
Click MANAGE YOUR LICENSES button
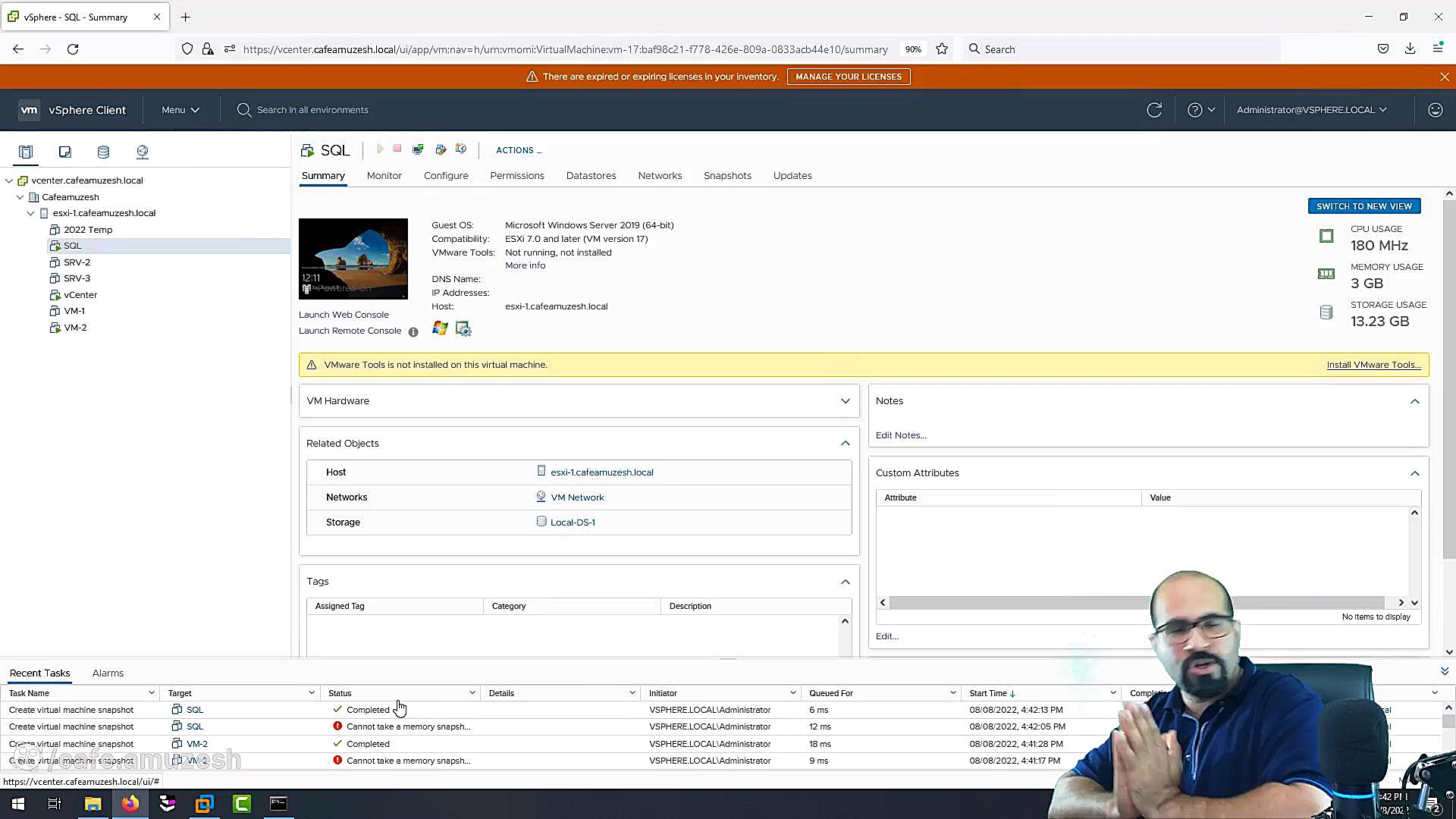[x=849, y=77]
